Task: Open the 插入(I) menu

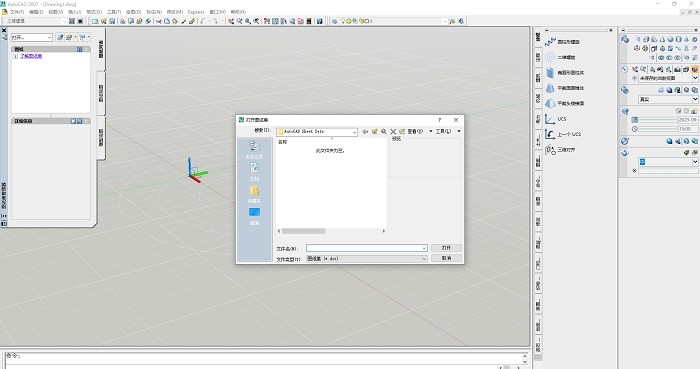Action: [75, 12]
